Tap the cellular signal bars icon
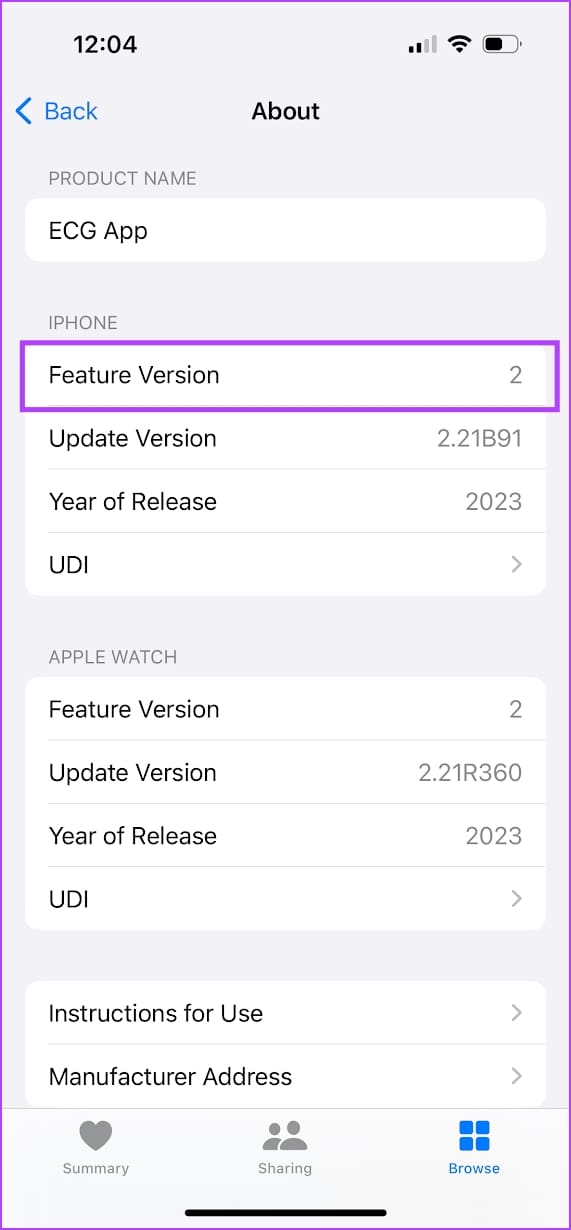This screenshot has height=1230, width=571. [423, 45]
